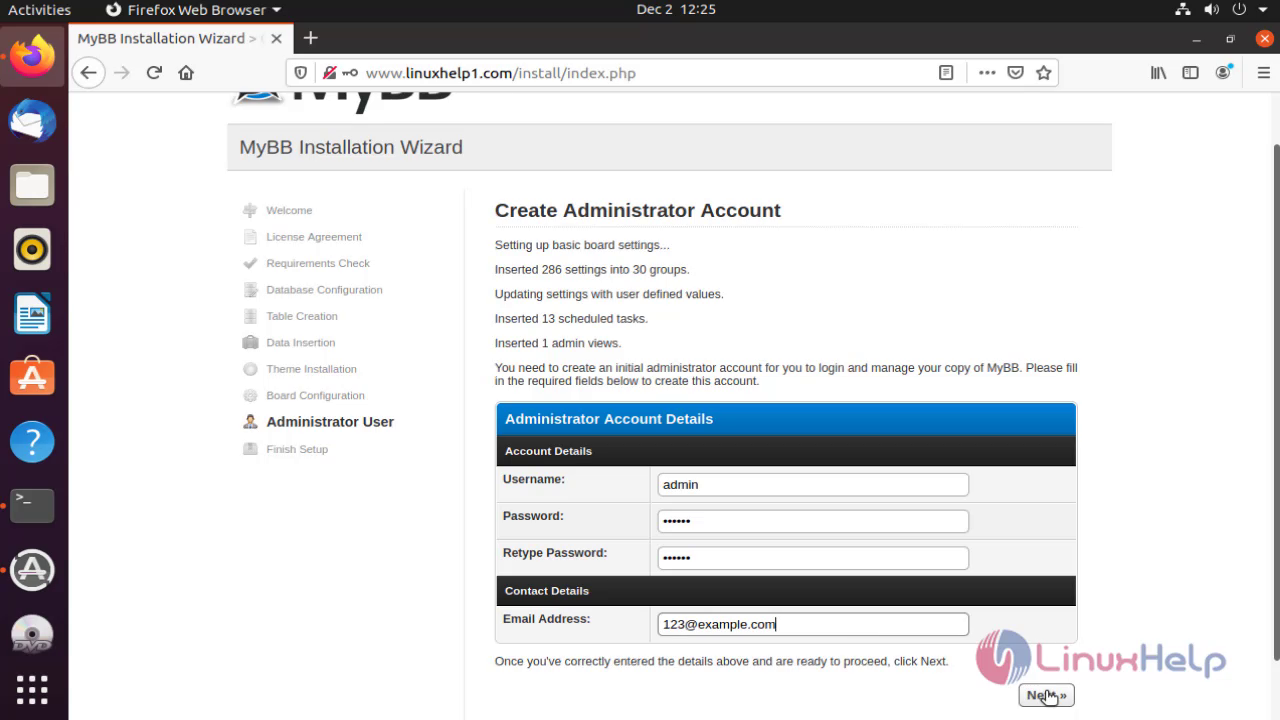Click Requirements Check step
Viewport: 1280px width, 720px height.
click(x=318, y=264)
